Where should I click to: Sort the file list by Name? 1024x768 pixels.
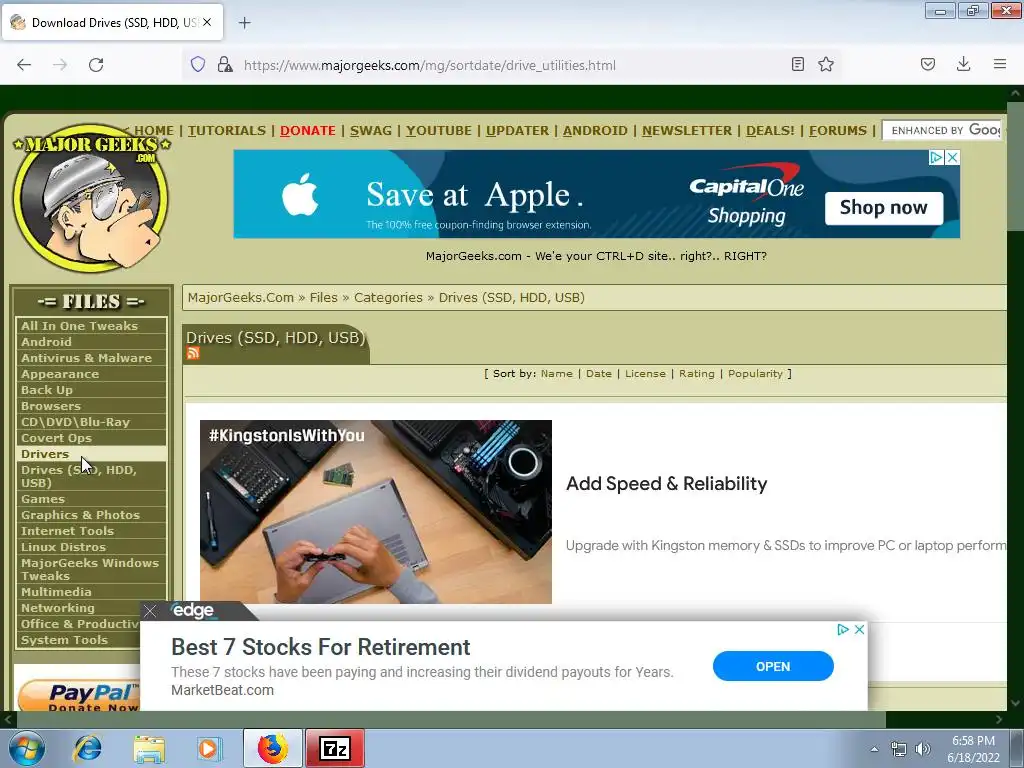pyautogui.click(x=556, y=374)
